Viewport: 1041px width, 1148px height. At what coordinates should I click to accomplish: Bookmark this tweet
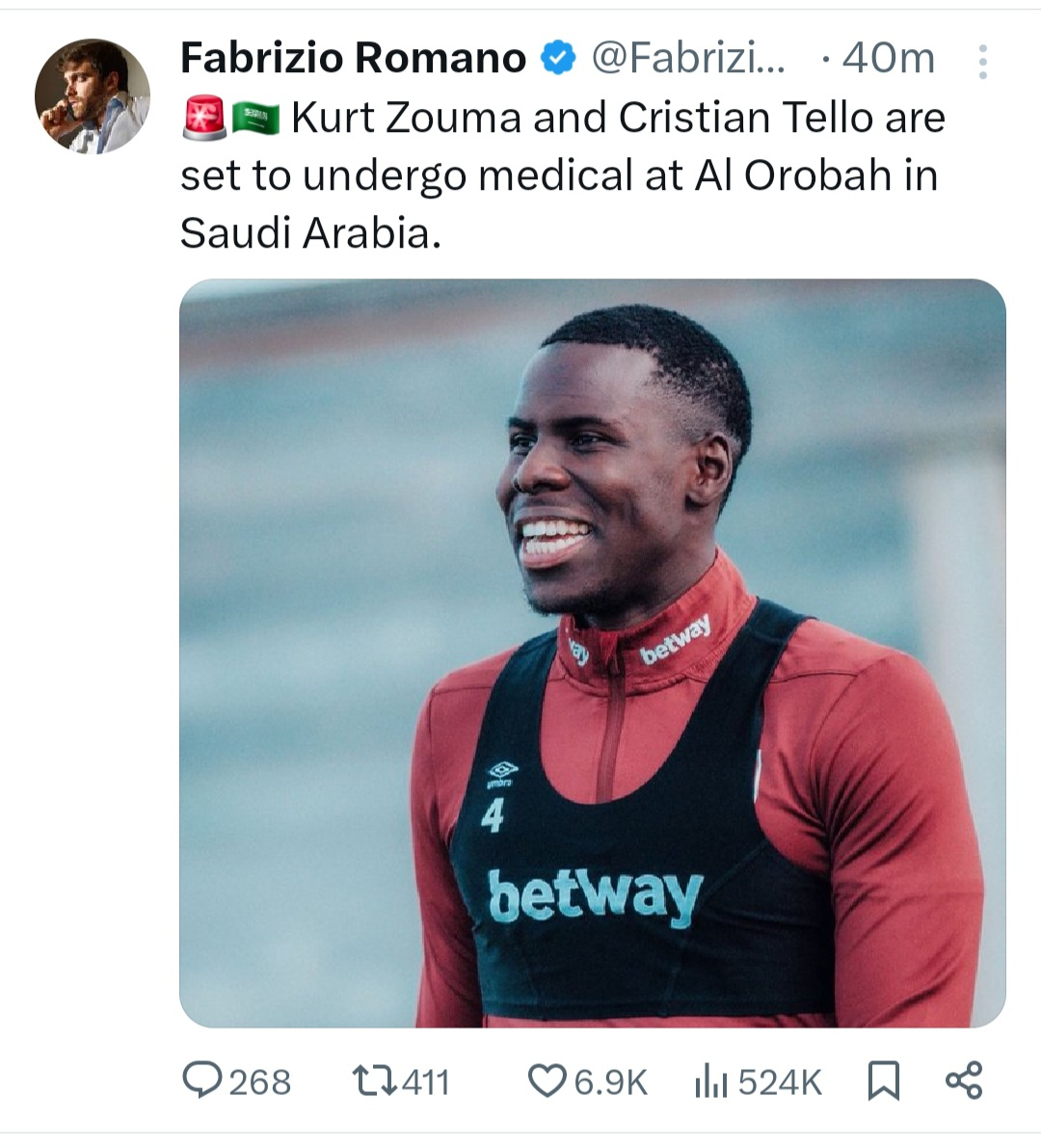[883, 1081]
